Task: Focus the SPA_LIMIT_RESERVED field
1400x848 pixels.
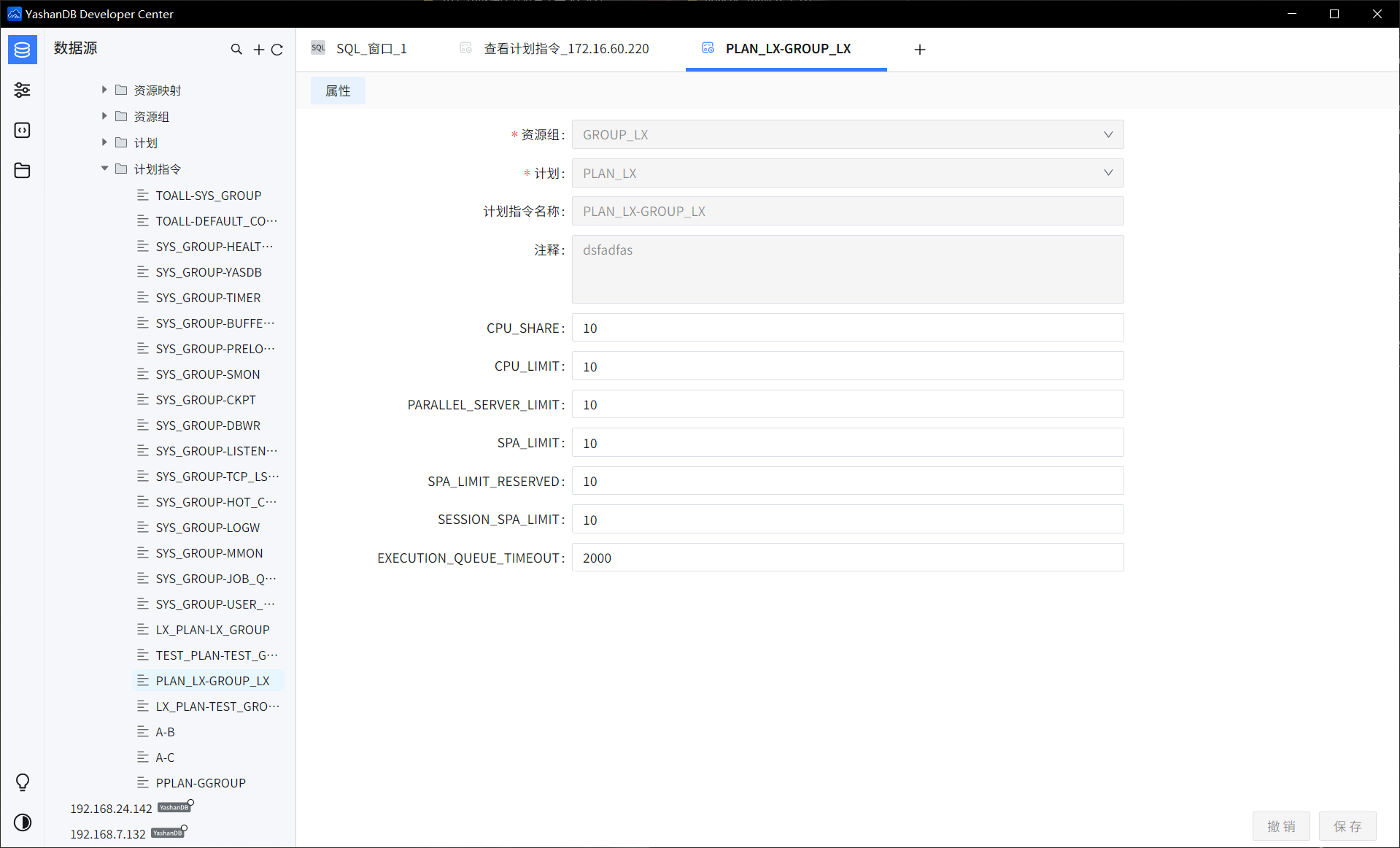Action: (848, 481)
